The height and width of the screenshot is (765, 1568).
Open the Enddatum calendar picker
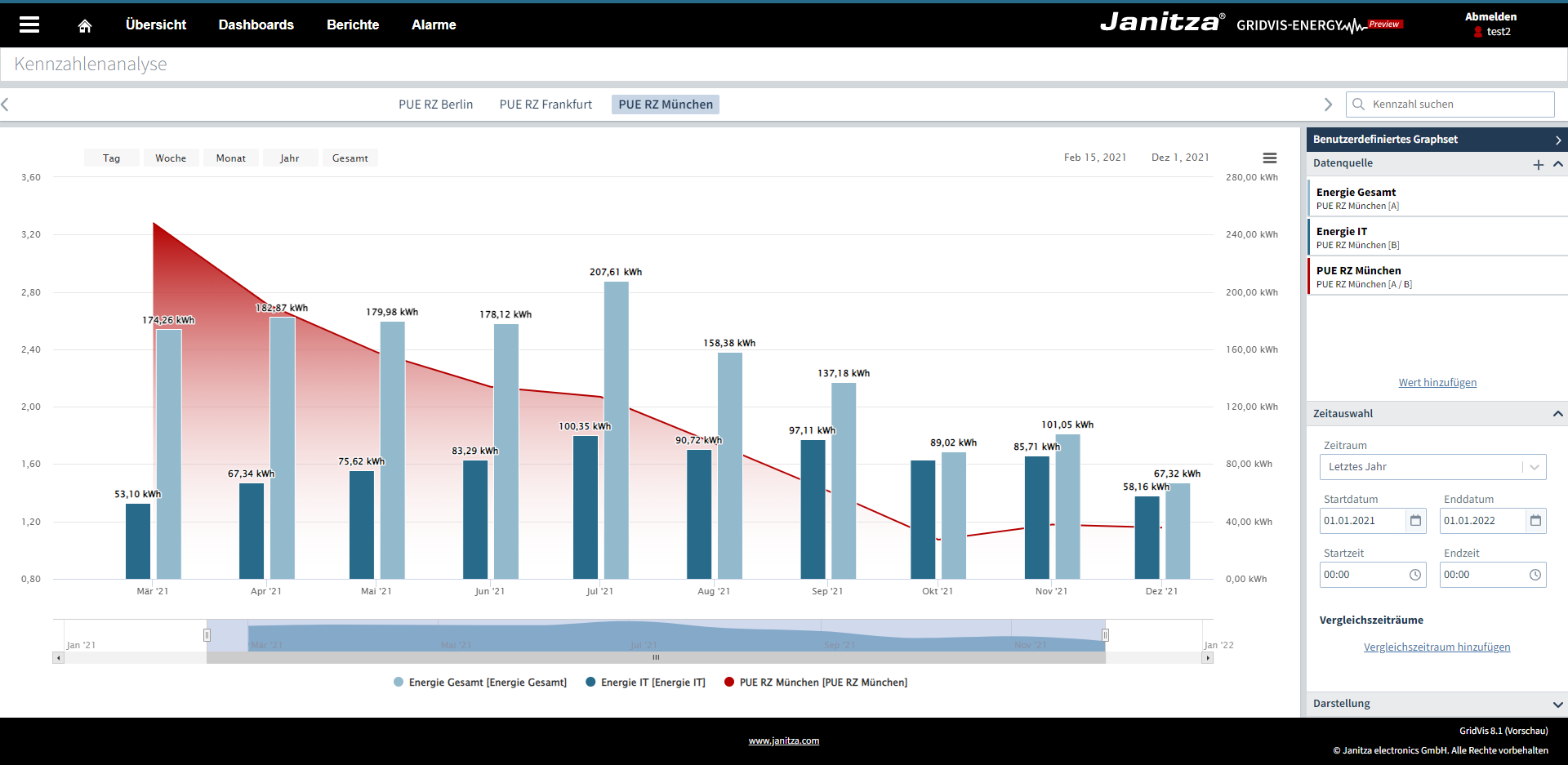[x=1535, y=521]
